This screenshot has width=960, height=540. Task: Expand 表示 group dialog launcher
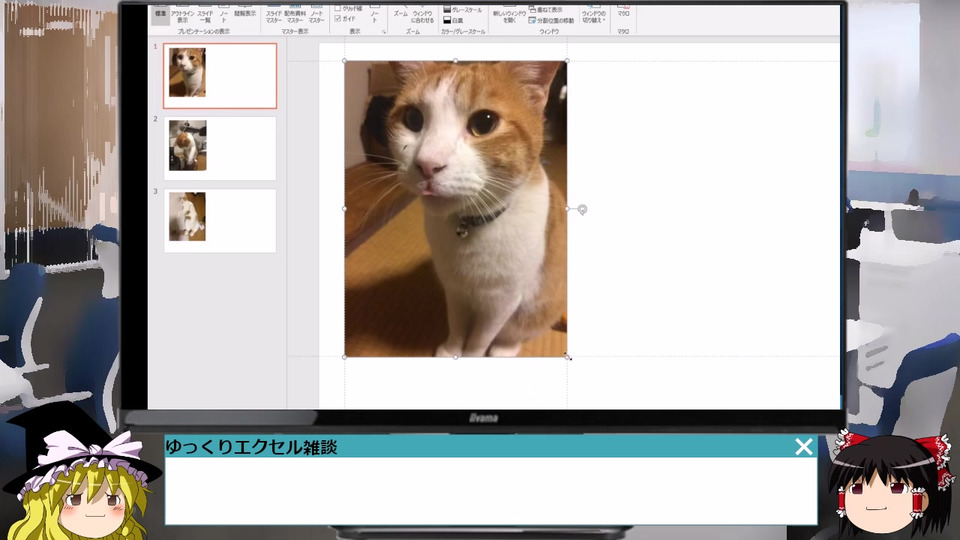pos(383,32)
